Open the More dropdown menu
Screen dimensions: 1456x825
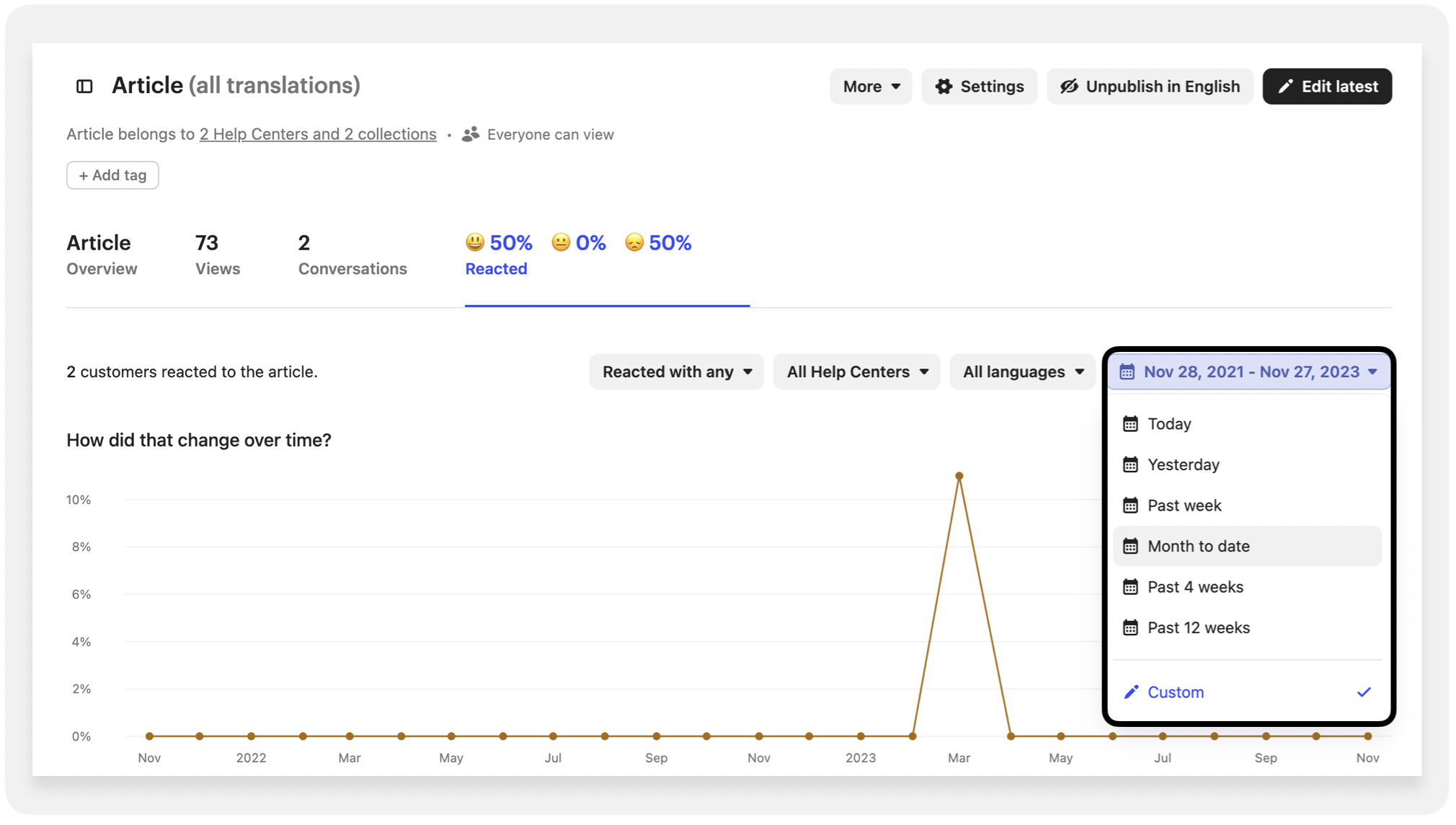(871, 87)
